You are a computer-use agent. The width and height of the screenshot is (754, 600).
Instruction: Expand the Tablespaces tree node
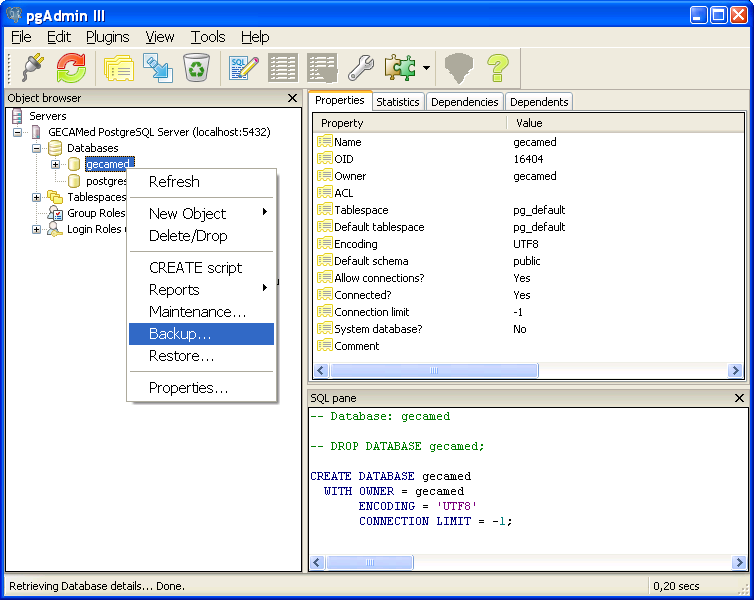point(37,197)
